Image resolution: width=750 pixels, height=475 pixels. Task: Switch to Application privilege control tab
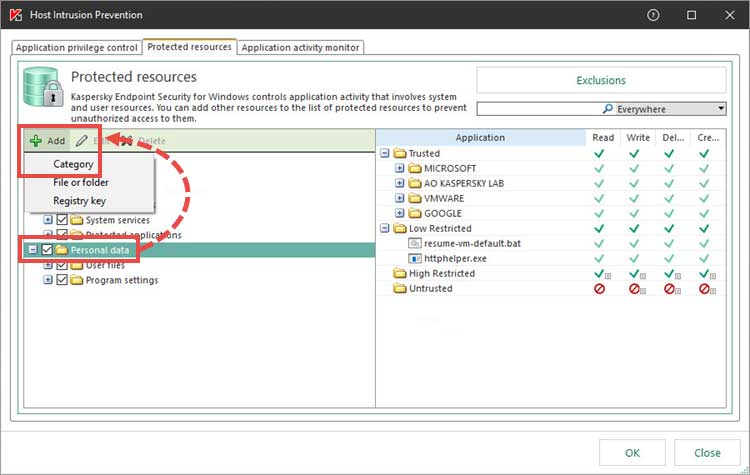click(77, 47)
